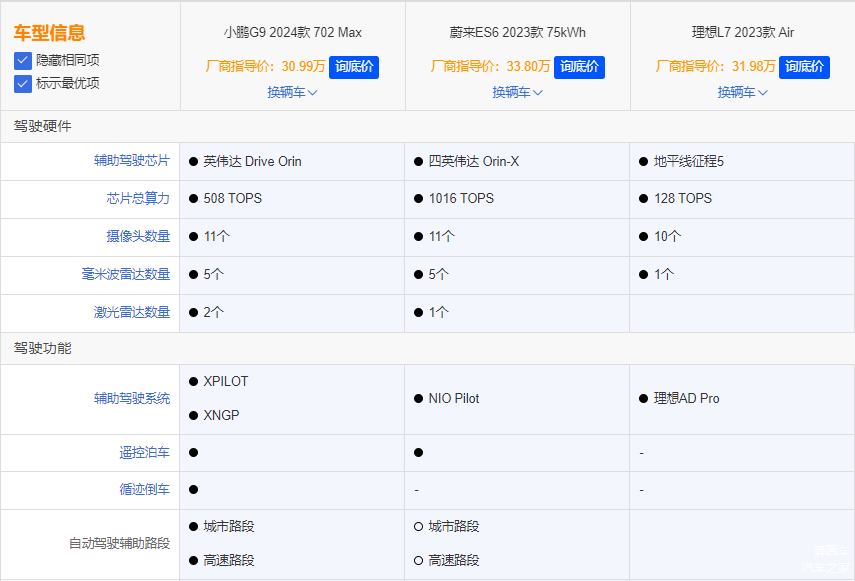Open the 遥控泊车 parameter link

pyautogui.click(x=144, y=452)
